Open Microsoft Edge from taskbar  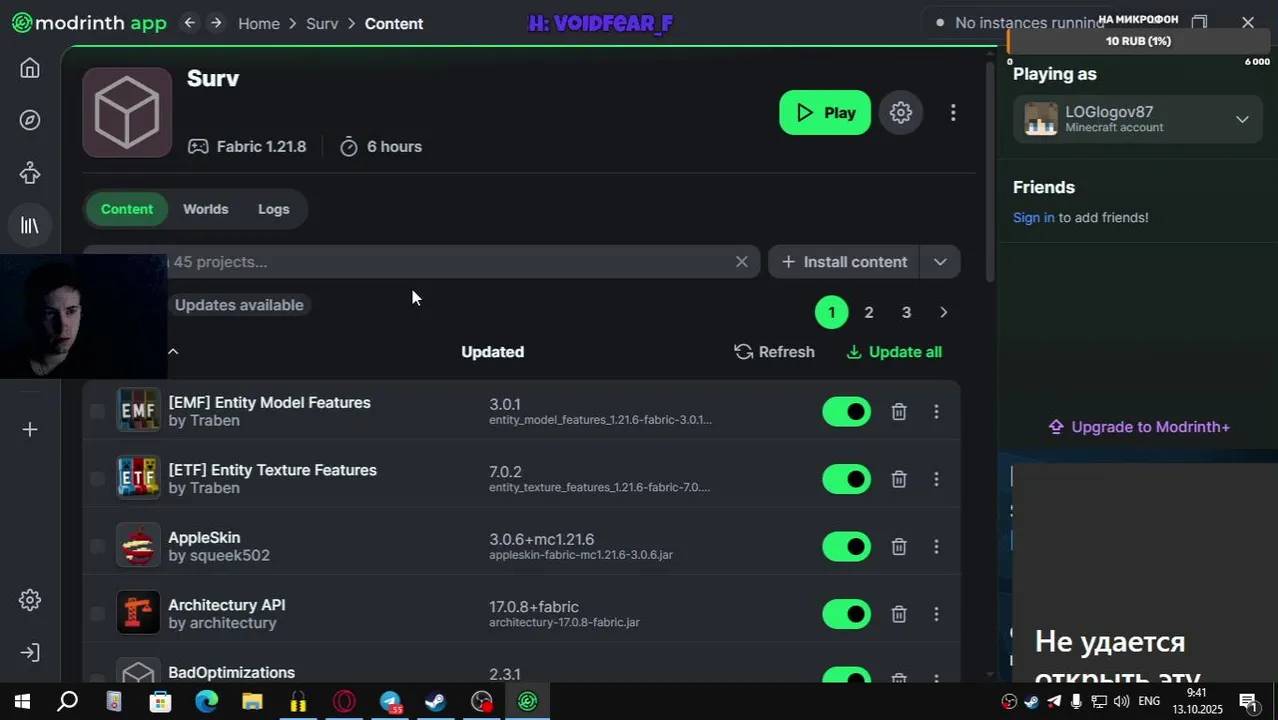pos(206,702)
